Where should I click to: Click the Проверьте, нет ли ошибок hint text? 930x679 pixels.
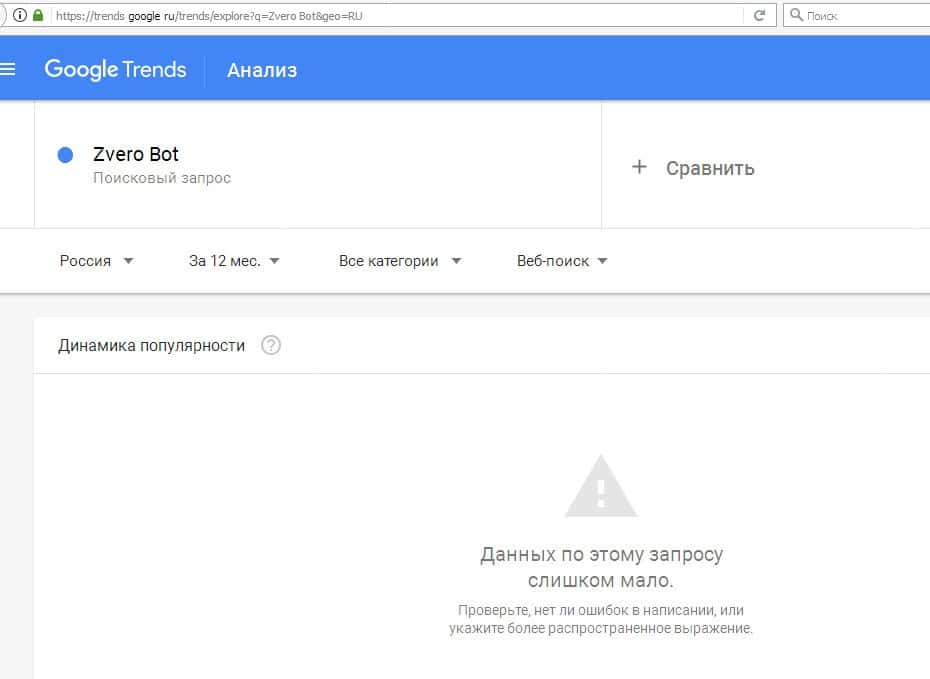601,619
